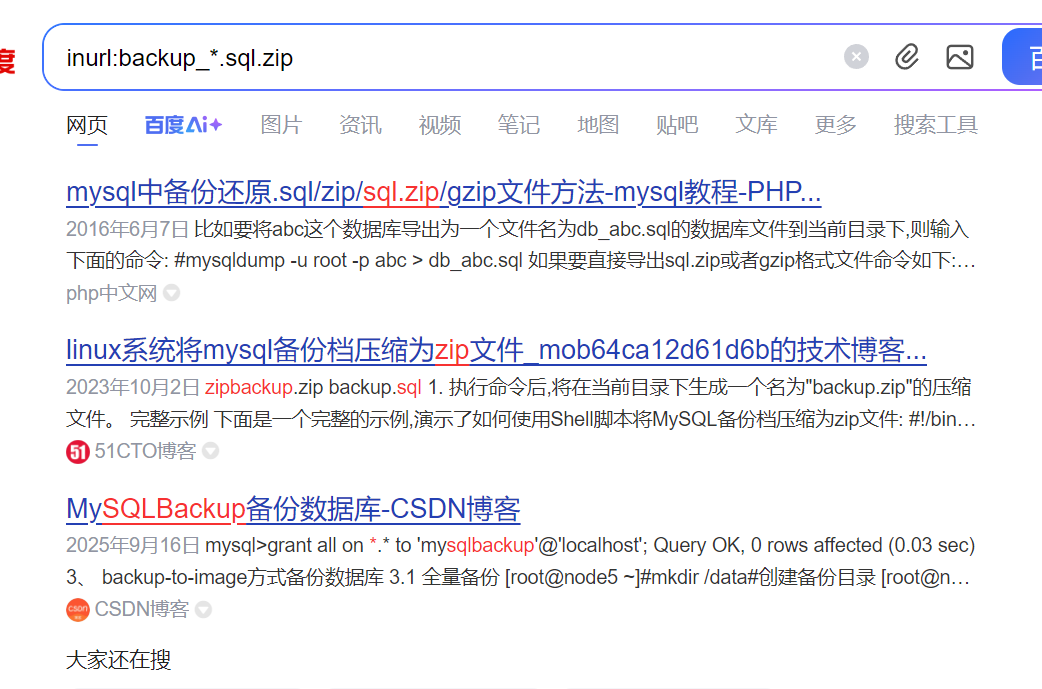
Task: Click the CSDN博客 source label
Action: [142, 609]
